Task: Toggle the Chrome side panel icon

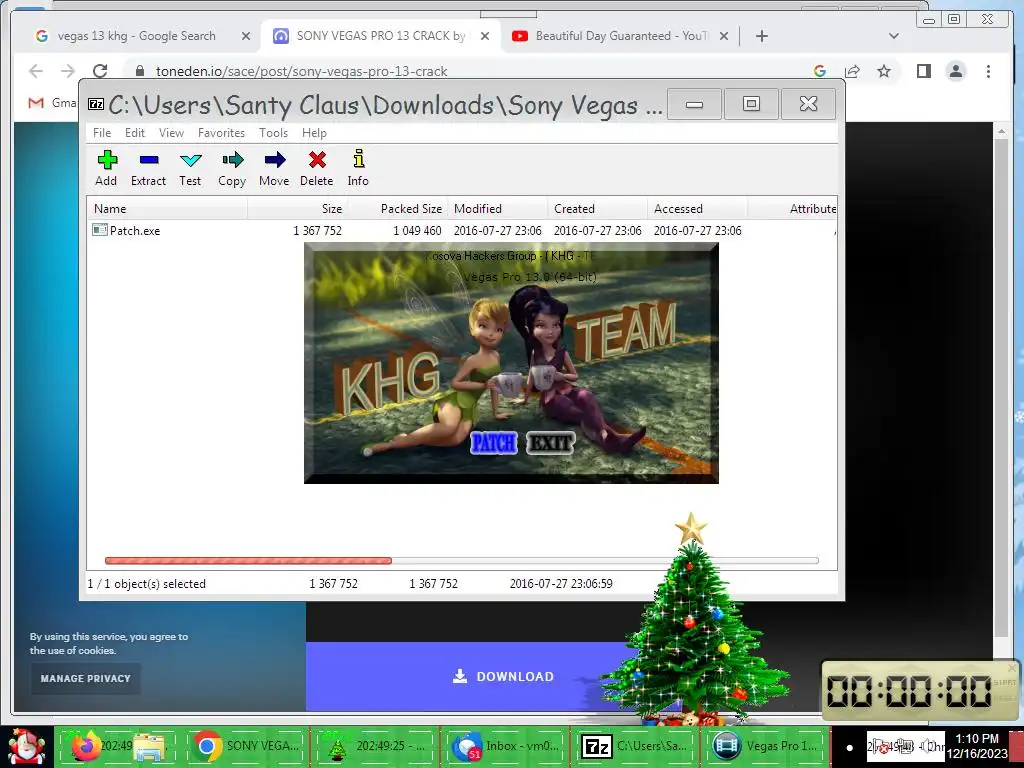Action: point(923,71)
